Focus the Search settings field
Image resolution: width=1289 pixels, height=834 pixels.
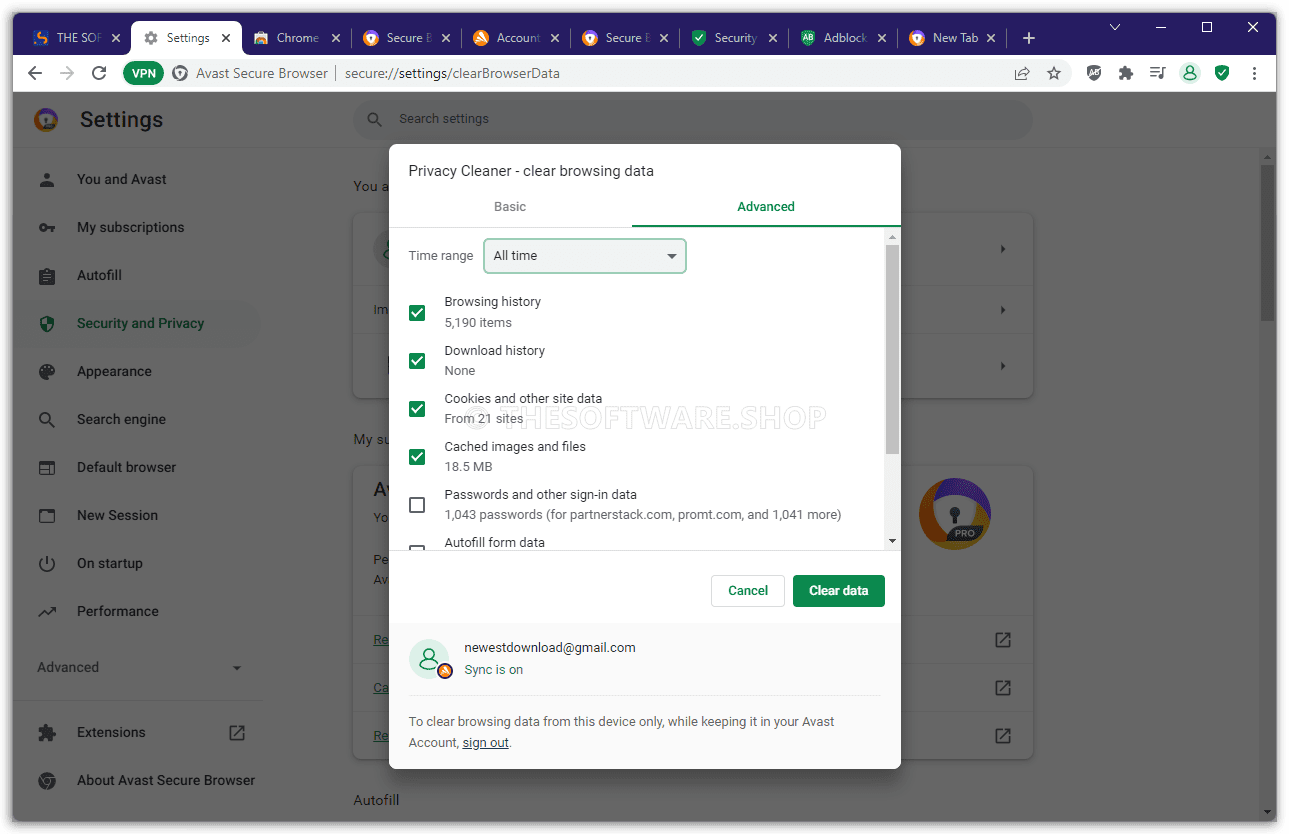pos(692,119)
